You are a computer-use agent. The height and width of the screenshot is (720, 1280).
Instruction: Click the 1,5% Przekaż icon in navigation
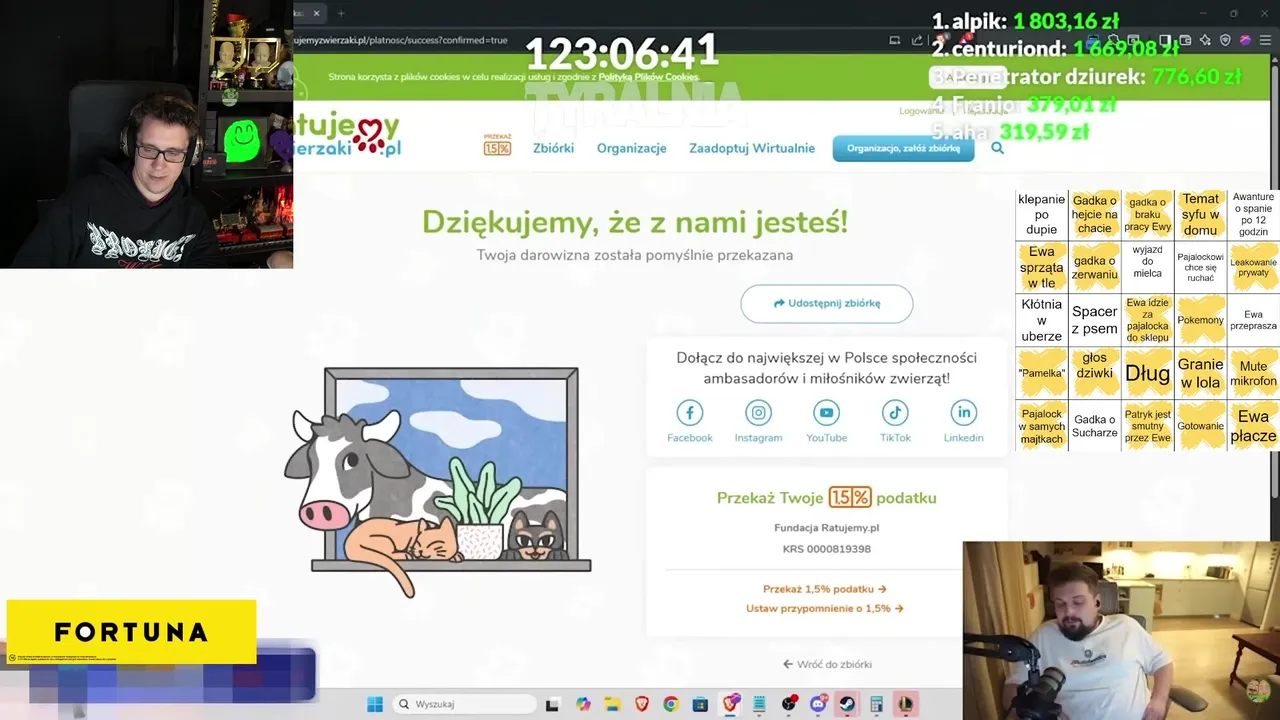click(x=497, y=145)
